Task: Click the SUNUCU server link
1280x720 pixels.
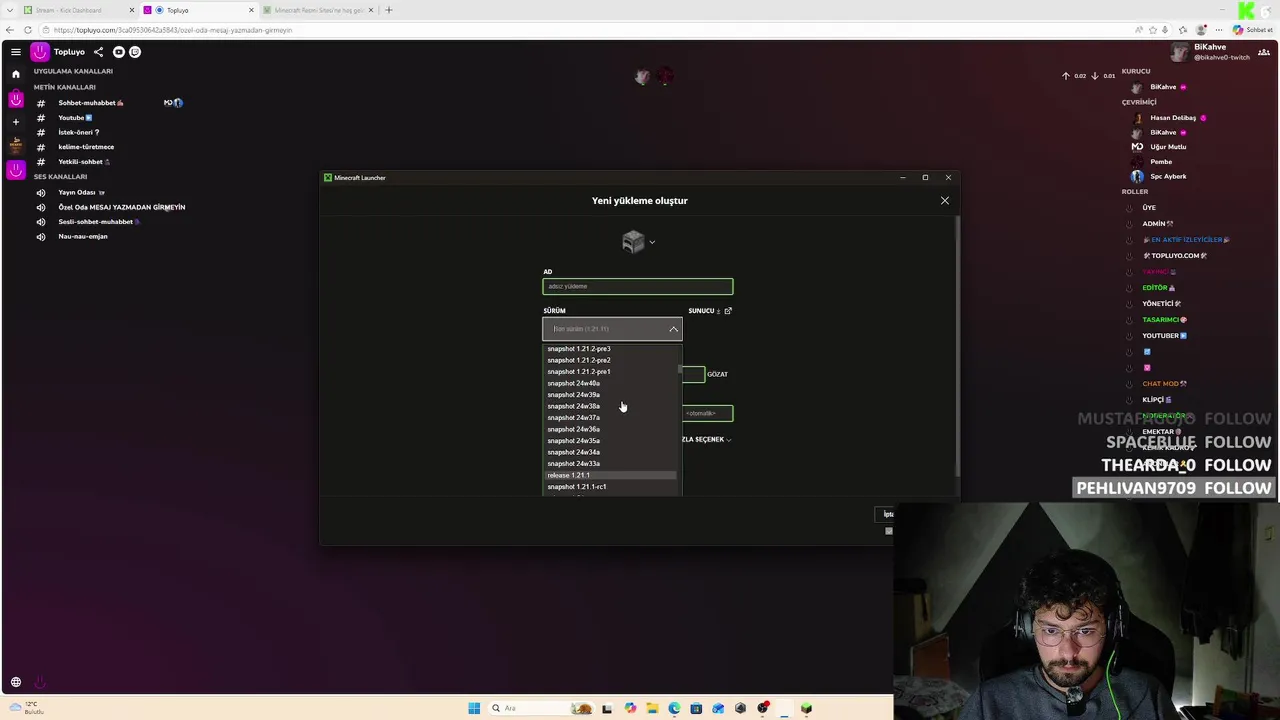Action: pyautogui.click(x=701, y=311)
